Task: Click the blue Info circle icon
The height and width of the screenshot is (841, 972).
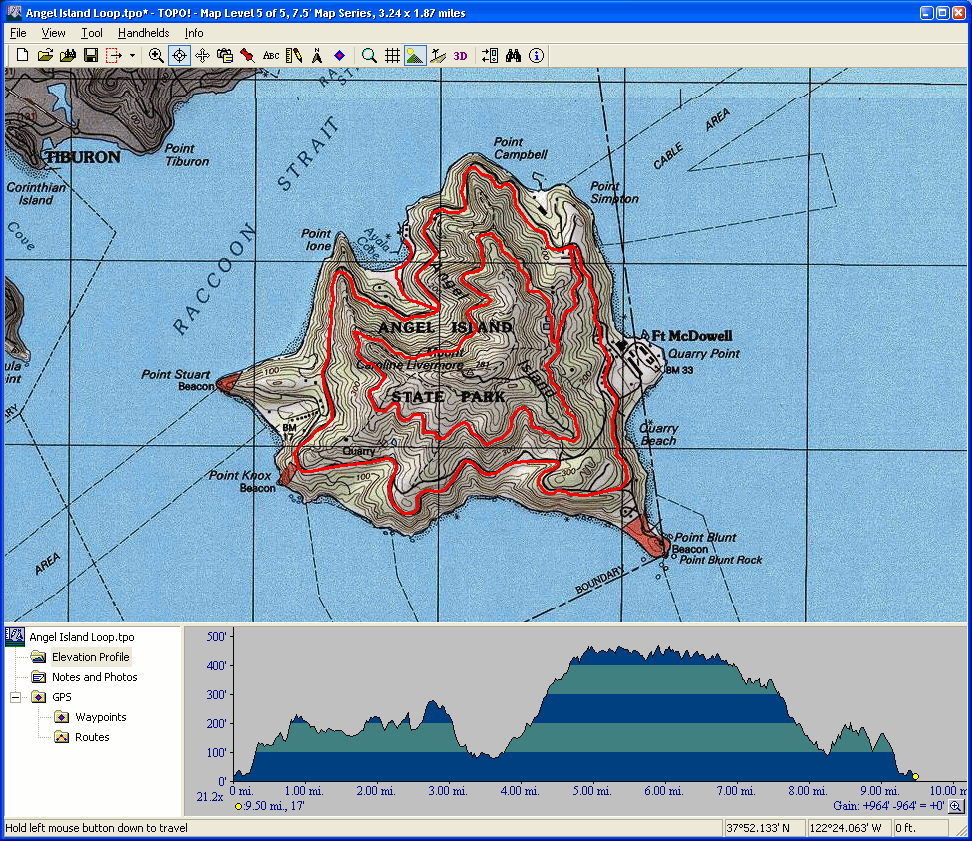Action: (x=537, y=56)
